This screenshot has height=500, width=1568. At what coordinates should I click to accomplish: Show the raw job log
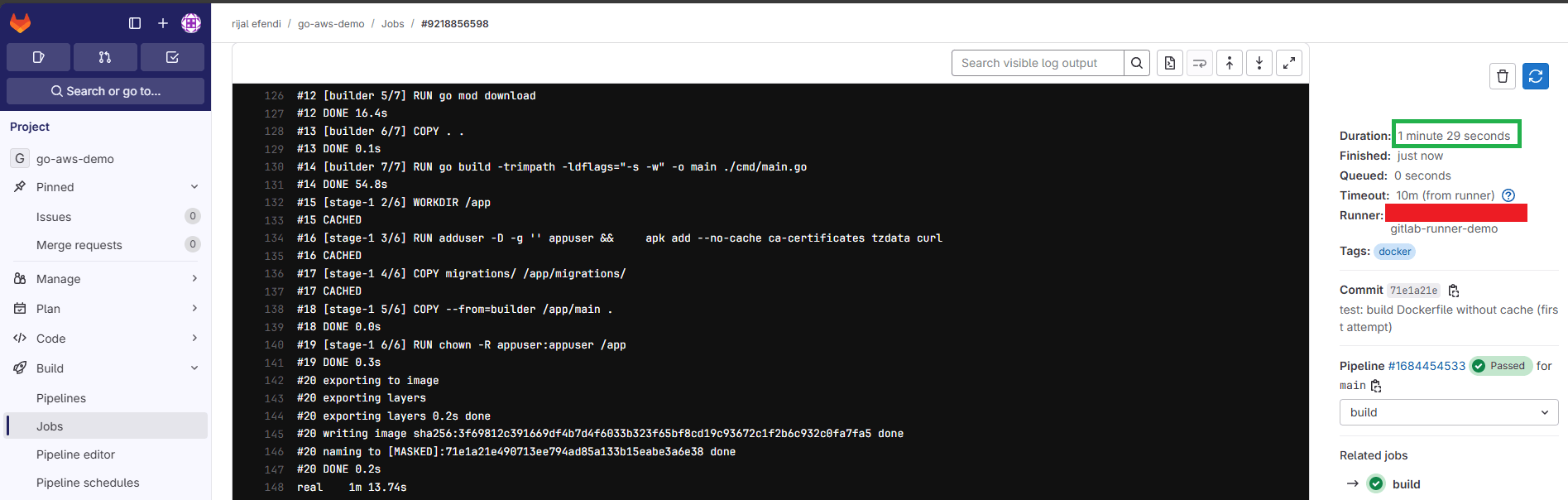point(1169,63)
